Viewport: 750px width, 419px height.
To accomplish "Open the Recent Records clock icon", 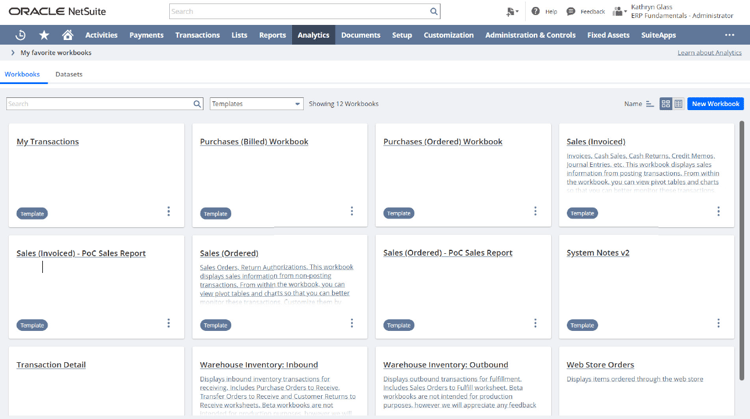I will [x=20, y=35].
